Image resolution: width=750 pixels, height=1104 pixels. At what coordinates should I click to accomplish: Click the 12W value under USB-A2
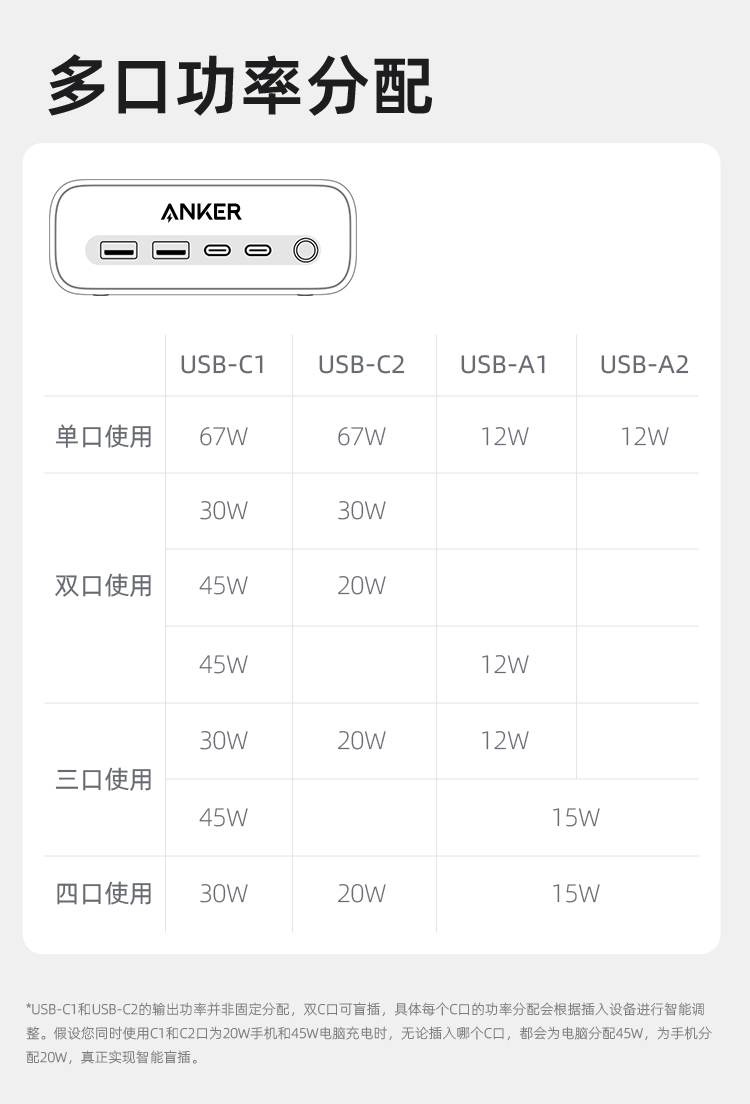click(644, 437)
